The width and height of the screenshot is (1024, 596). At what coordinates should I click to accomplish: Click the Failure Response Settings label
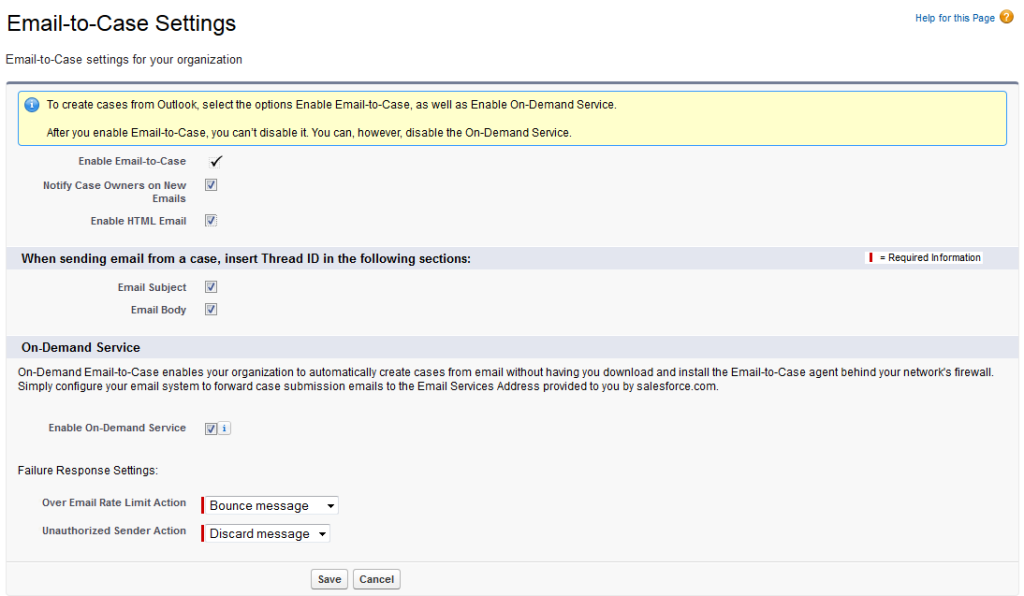pos(88,470)
